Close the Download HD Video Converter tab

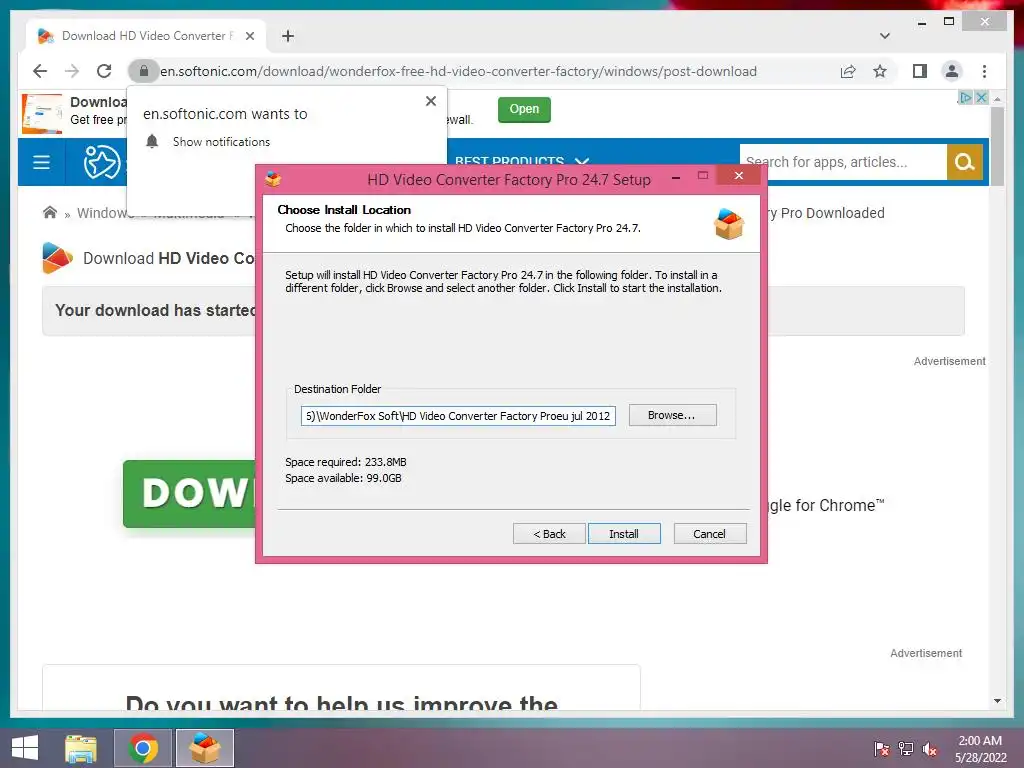[249, 36]
